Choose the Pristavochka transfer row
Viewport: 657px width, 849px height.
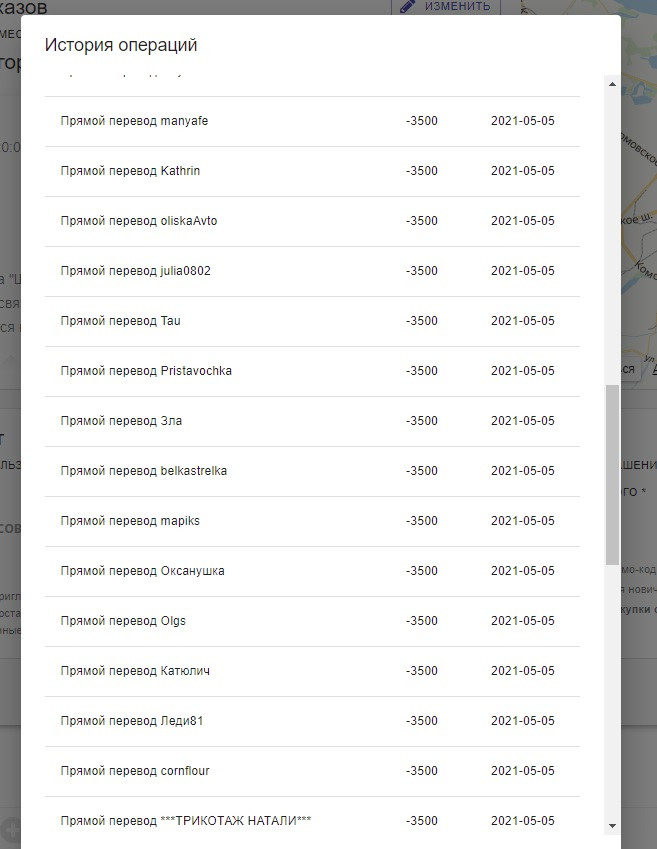[x=313, y=371]
